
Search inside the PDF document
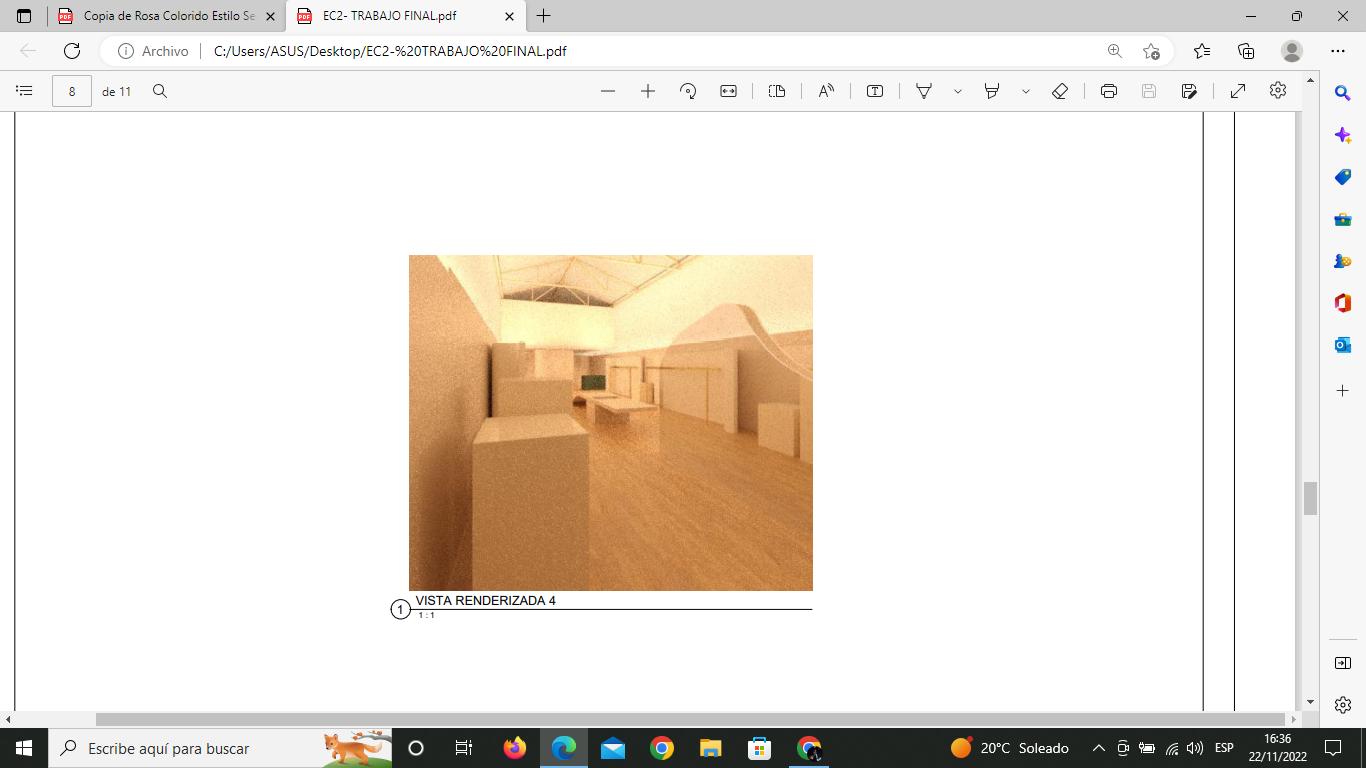160,91
